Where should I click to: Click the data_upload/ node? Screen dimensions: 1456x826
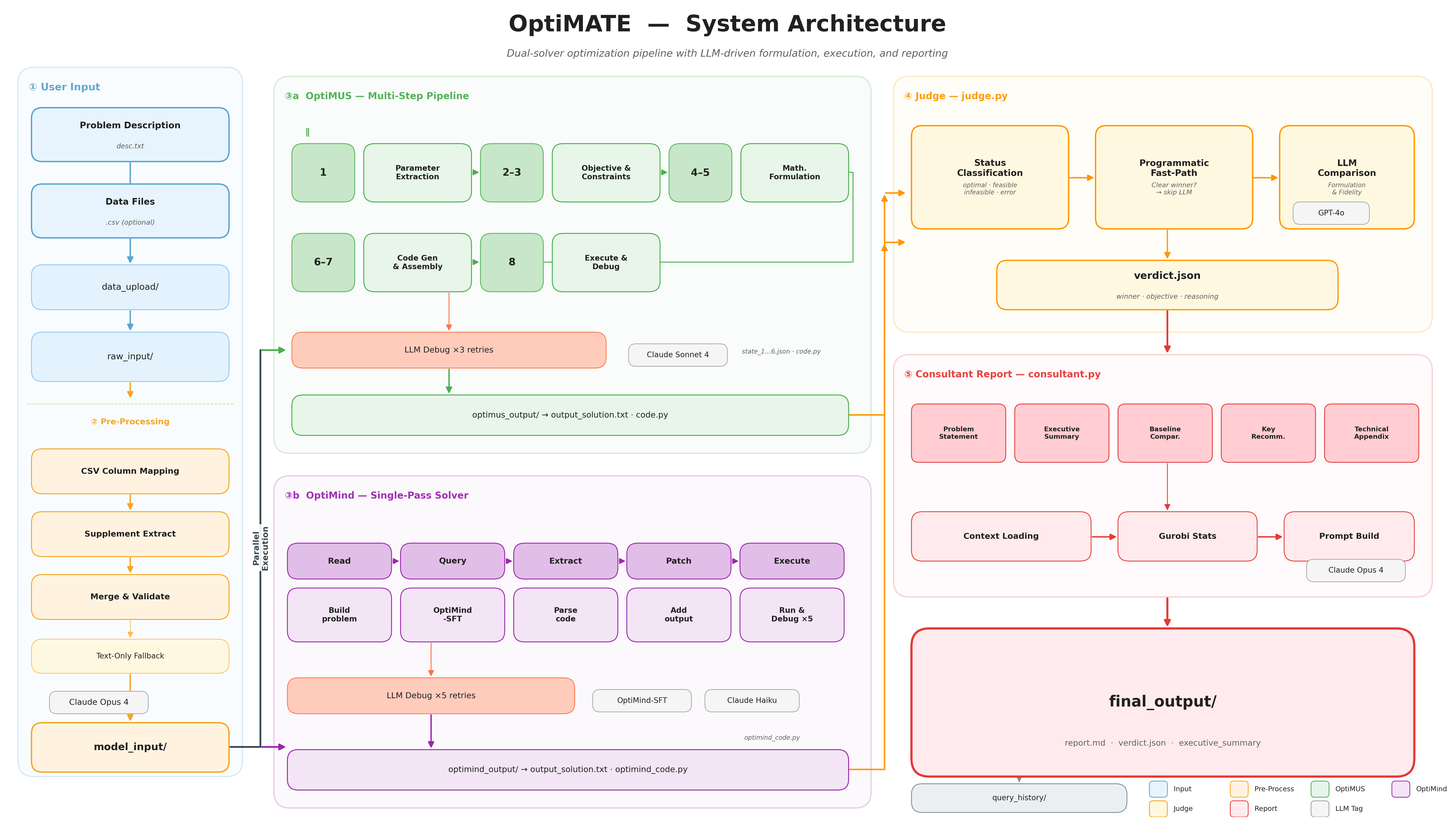tap(130, 287)
